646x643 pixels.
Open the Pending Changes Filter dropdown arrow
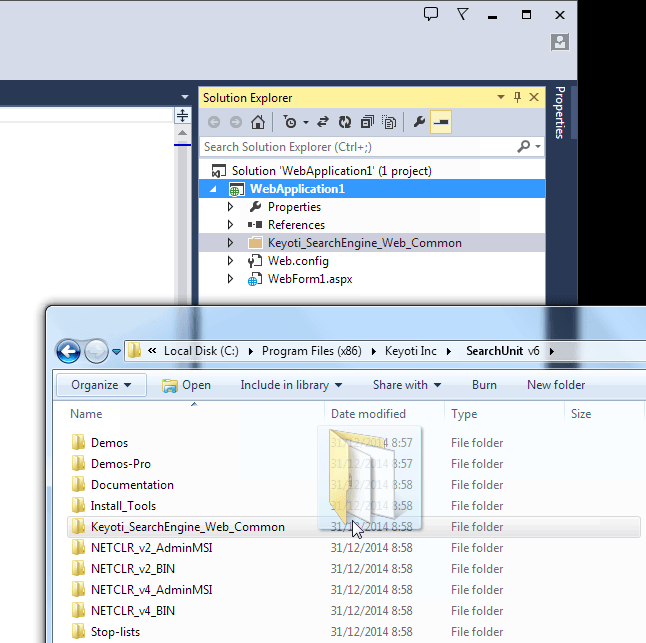[303, 122]
